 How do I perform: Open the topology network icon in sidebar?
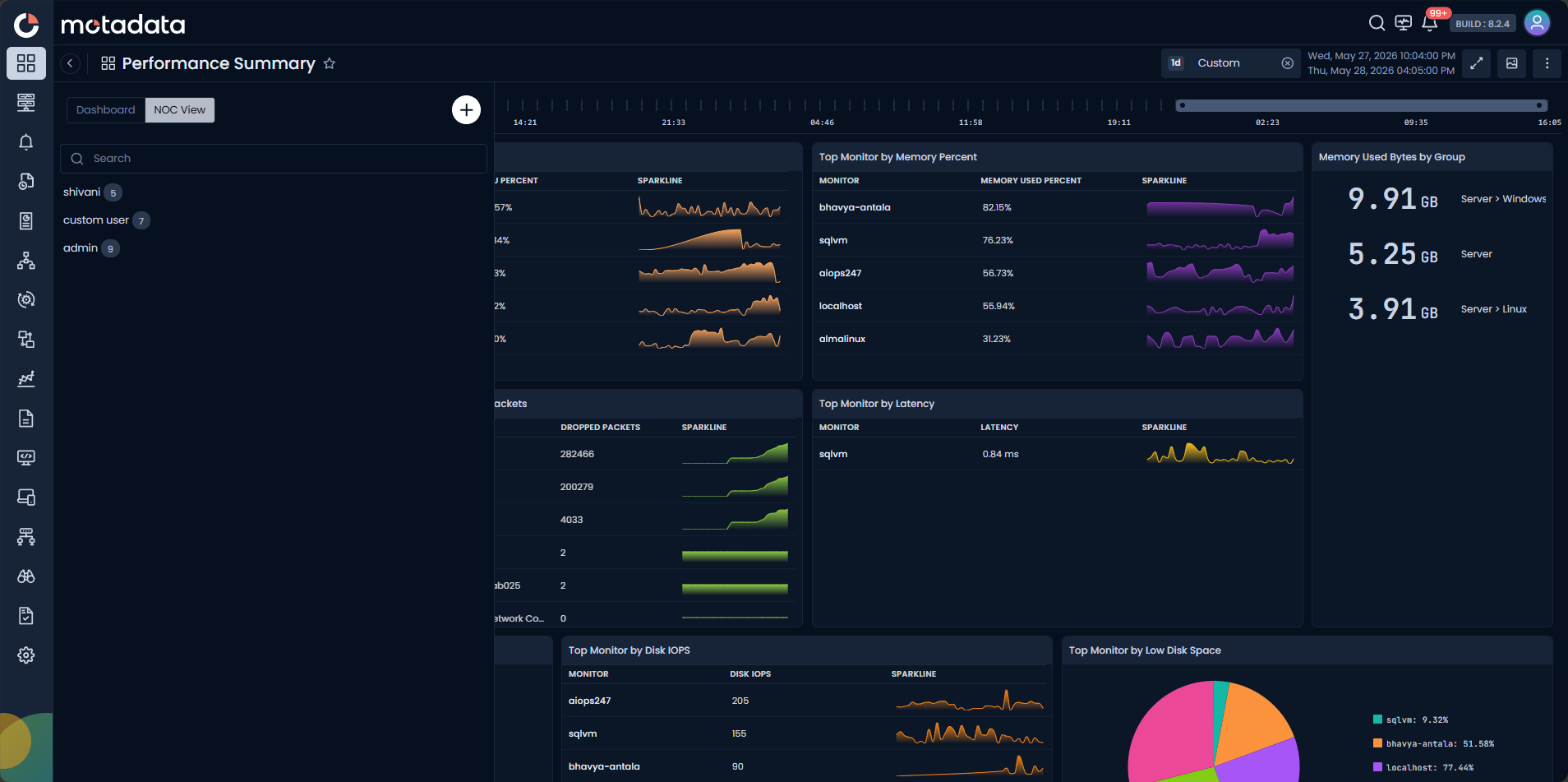coord(26,261)
